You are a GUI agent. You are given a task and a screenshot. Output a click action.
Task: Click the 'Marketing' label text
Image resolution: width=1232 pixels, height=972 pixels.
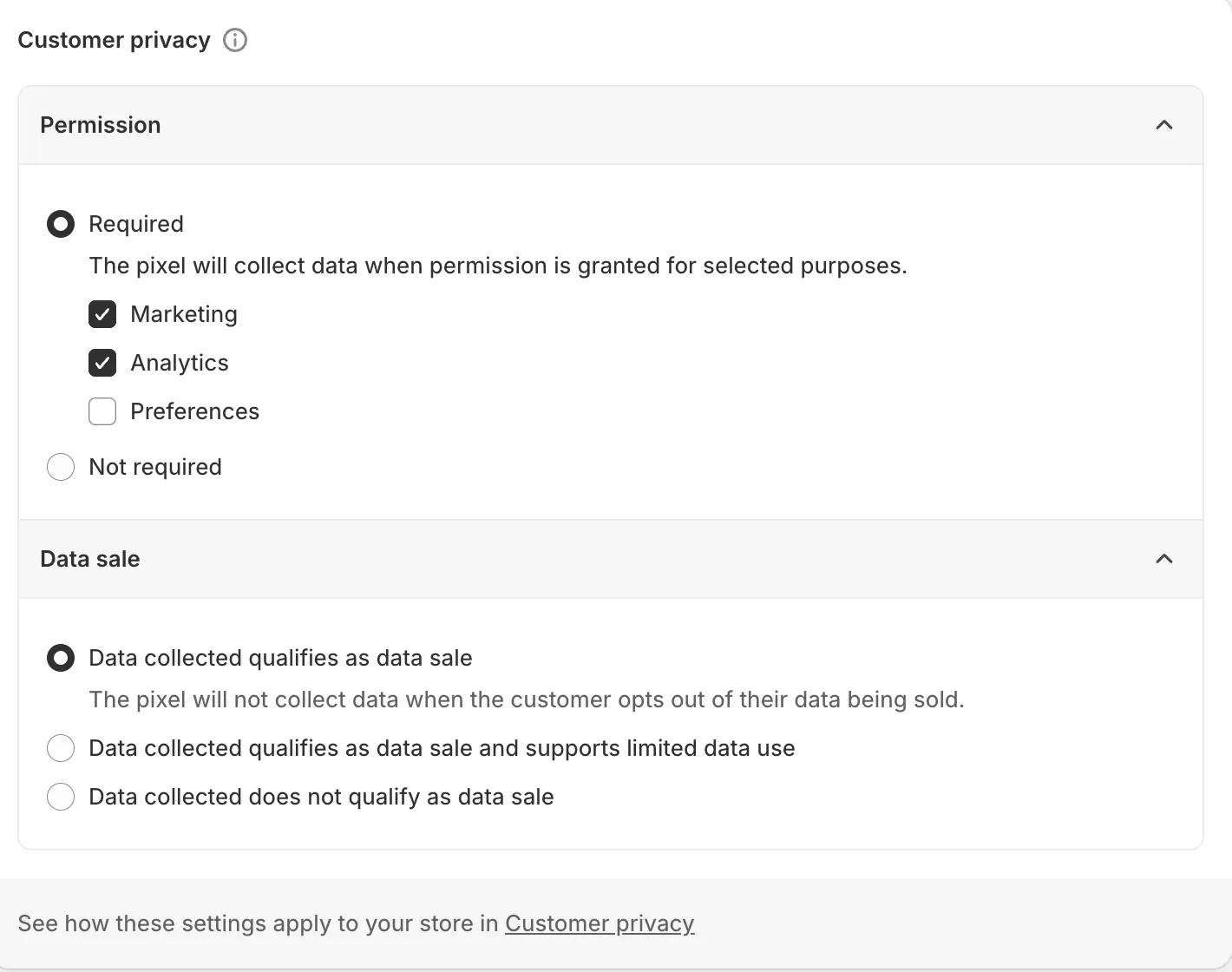(184, 314)
